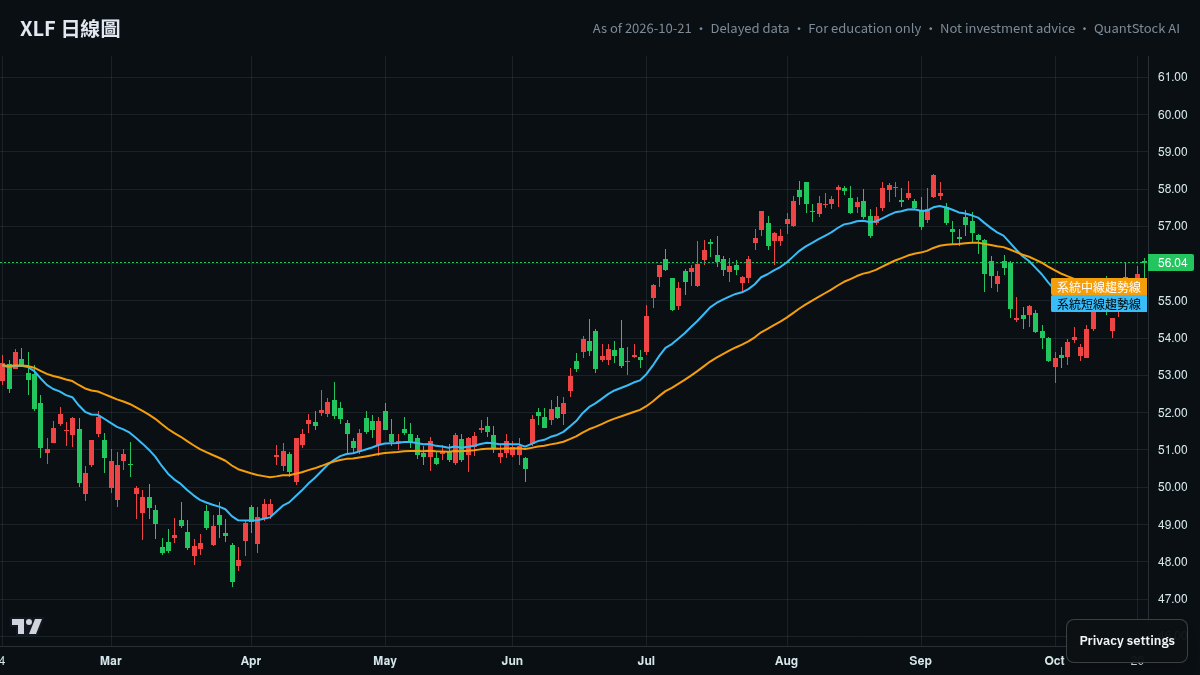The width and height of the screenshot is (1200, 675).
Task: Click the Oct label on time axis
Action: [1054, 661]
